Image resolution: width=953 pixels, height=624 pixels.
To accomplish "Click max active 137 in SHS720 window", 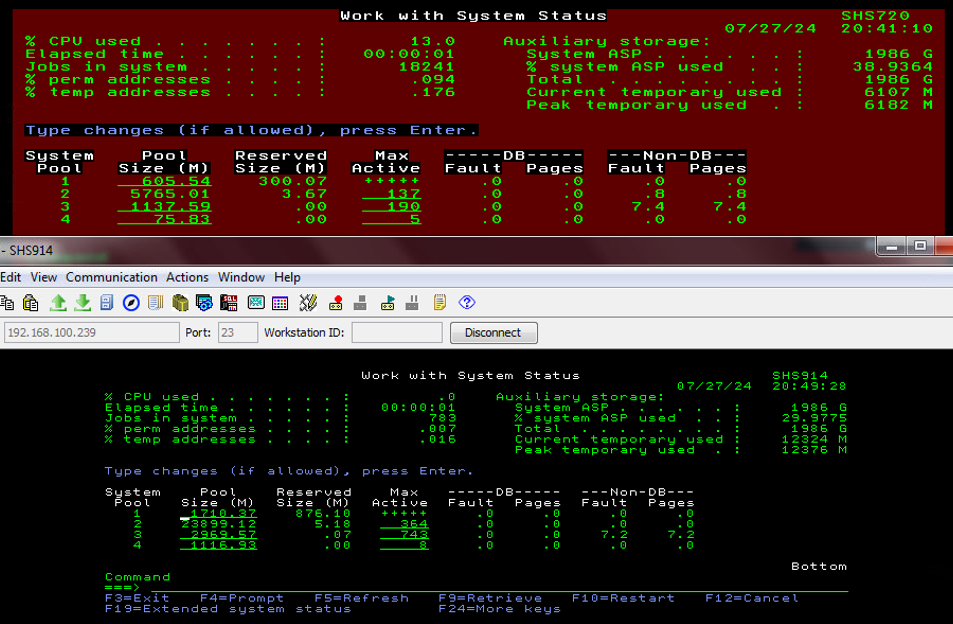I will pos(391,194).
